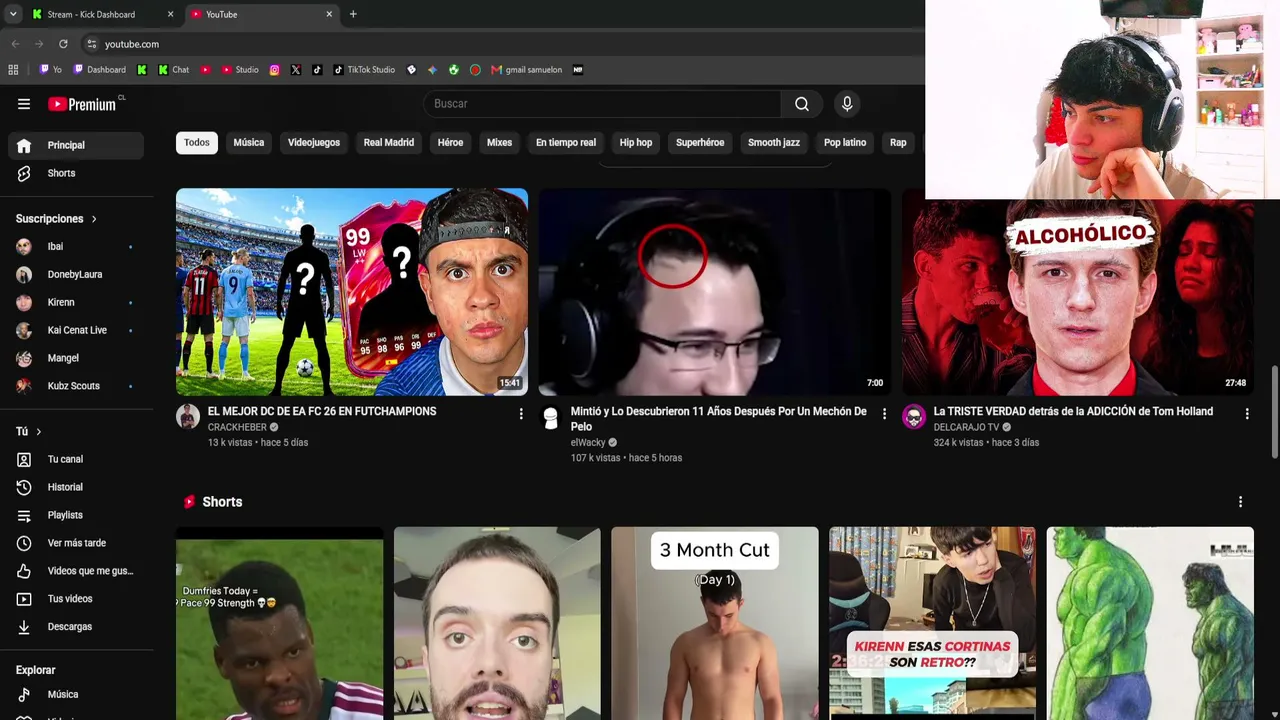This screenshot has height=720, width=1280.
Task: Open the Shorts shelf three-dot menu
Action: coord(1240,502)
